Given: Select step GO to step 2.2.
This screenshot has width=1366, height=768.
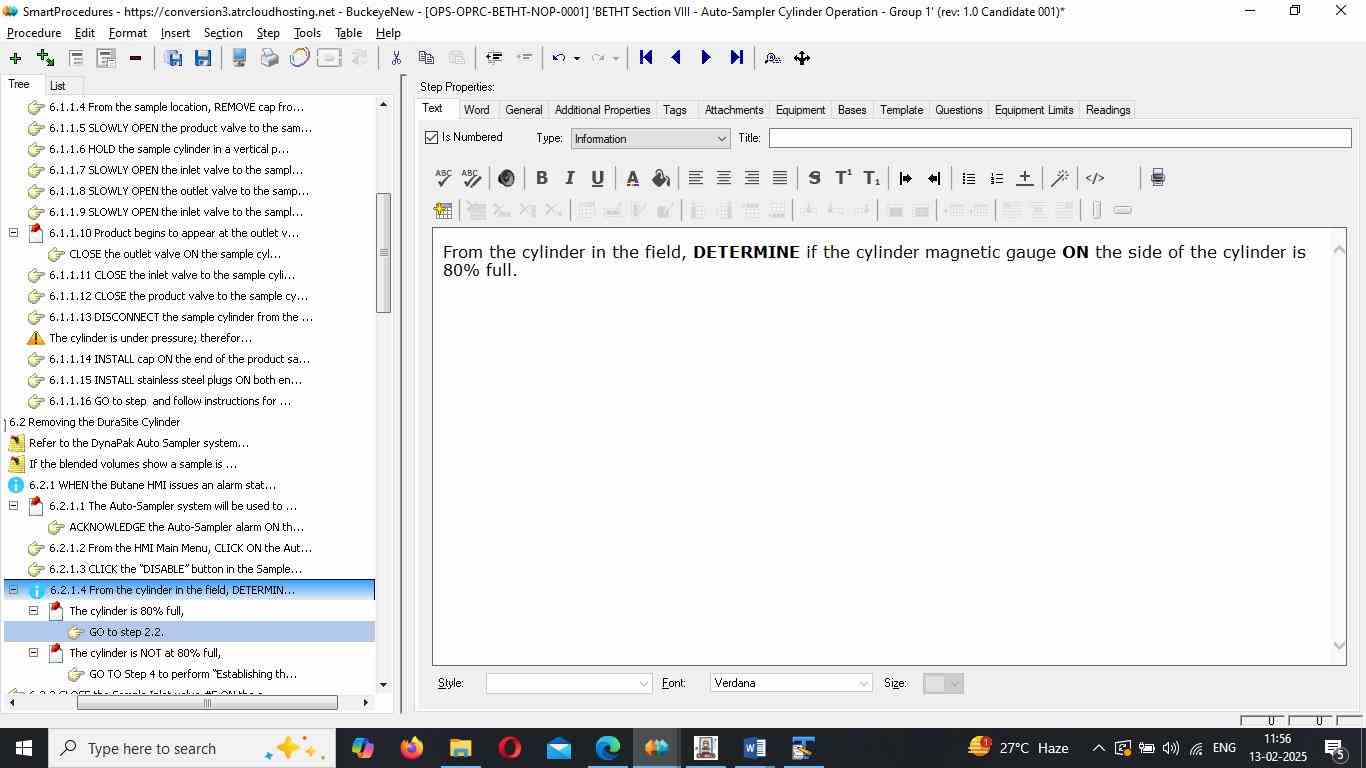Looking at the screenshot, I should 126,632.
